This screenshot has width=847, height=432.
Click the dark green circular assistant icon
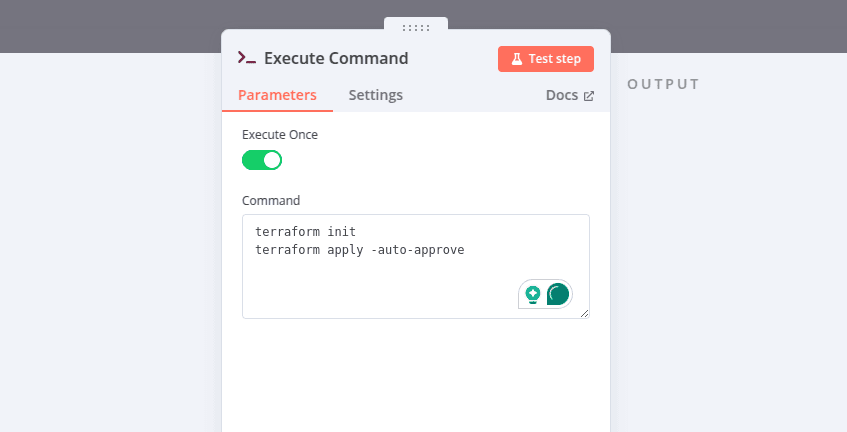[558, 294]
